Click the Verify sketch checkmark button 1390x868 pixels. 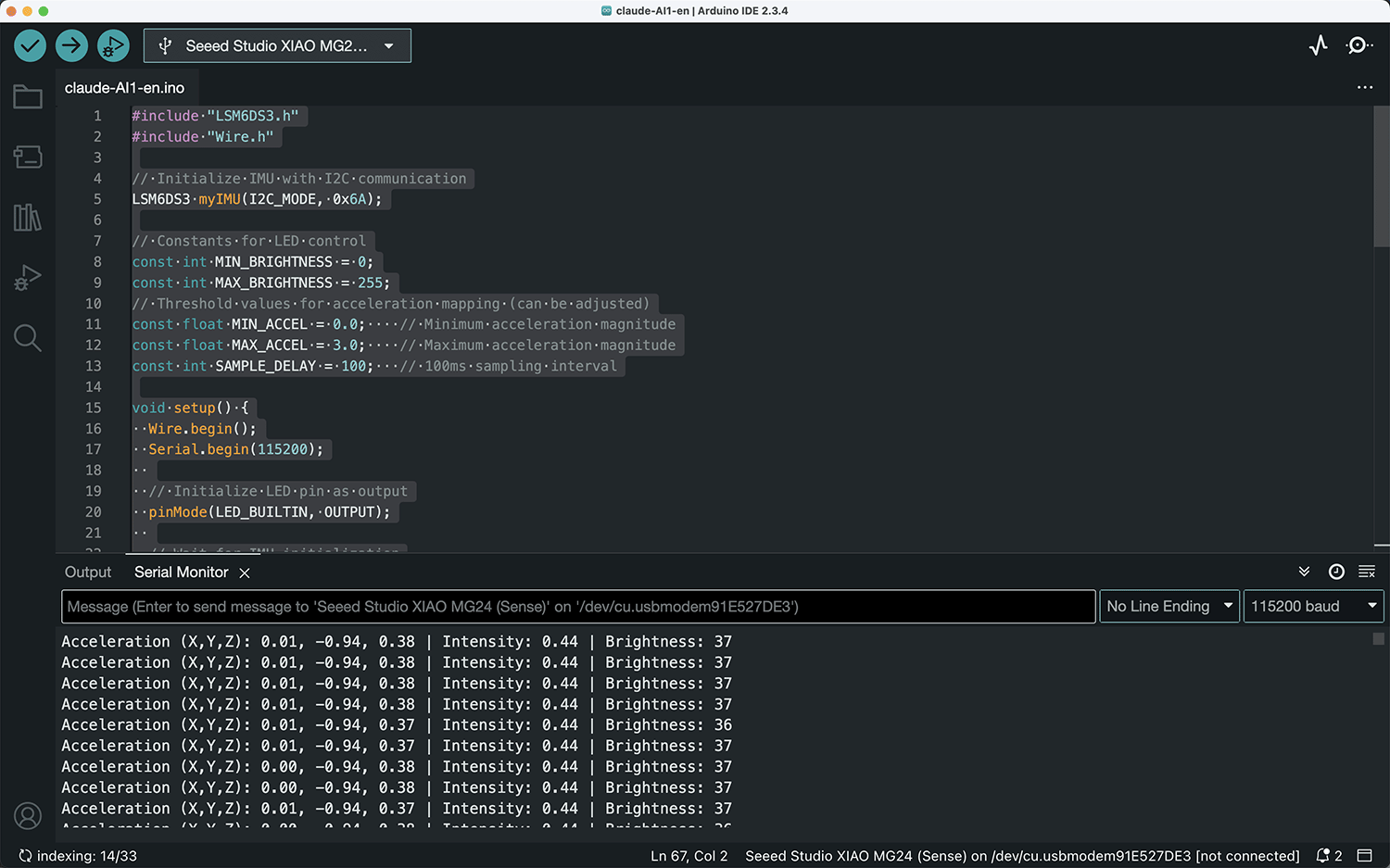pyautogui.click(x=31, y=45)
